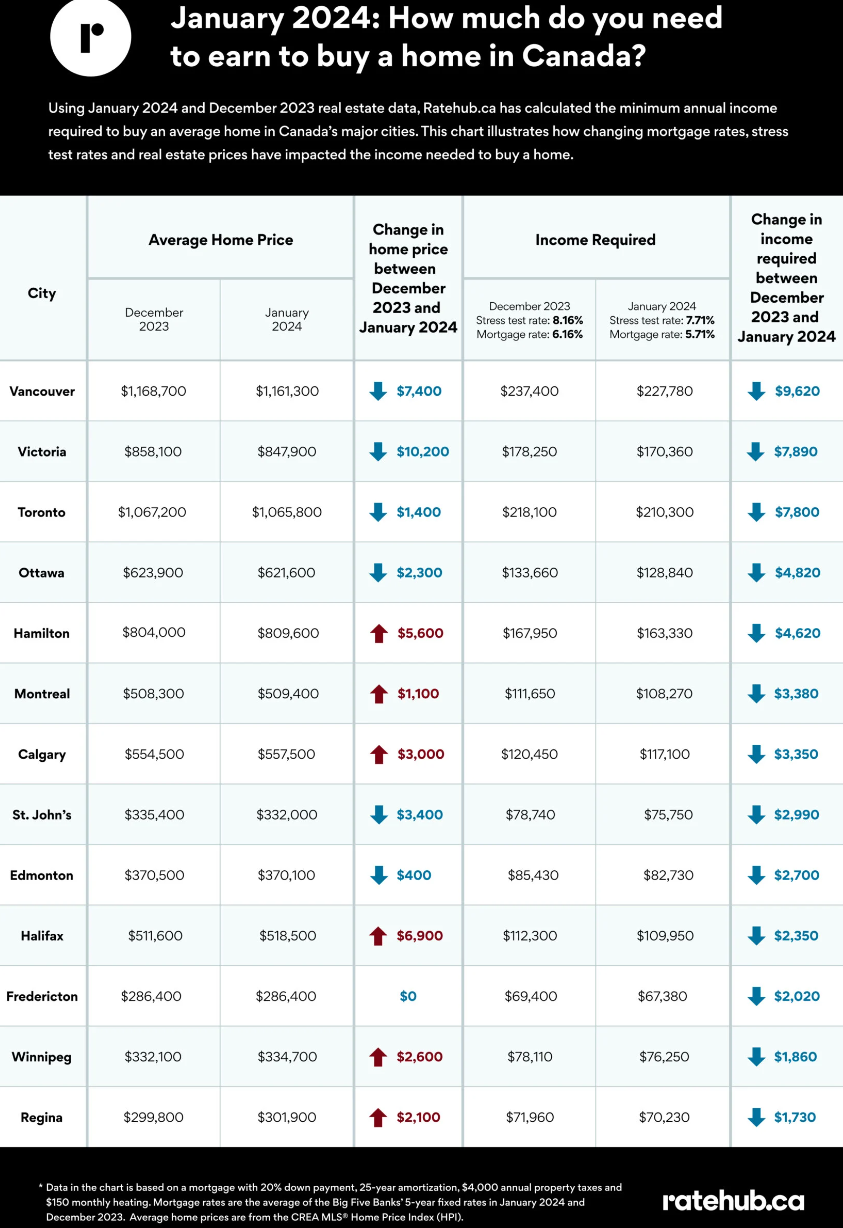The image size is (843, 1228).
Task: Click Fredericton's $0 price change value
Action: [x=408, y=996]
